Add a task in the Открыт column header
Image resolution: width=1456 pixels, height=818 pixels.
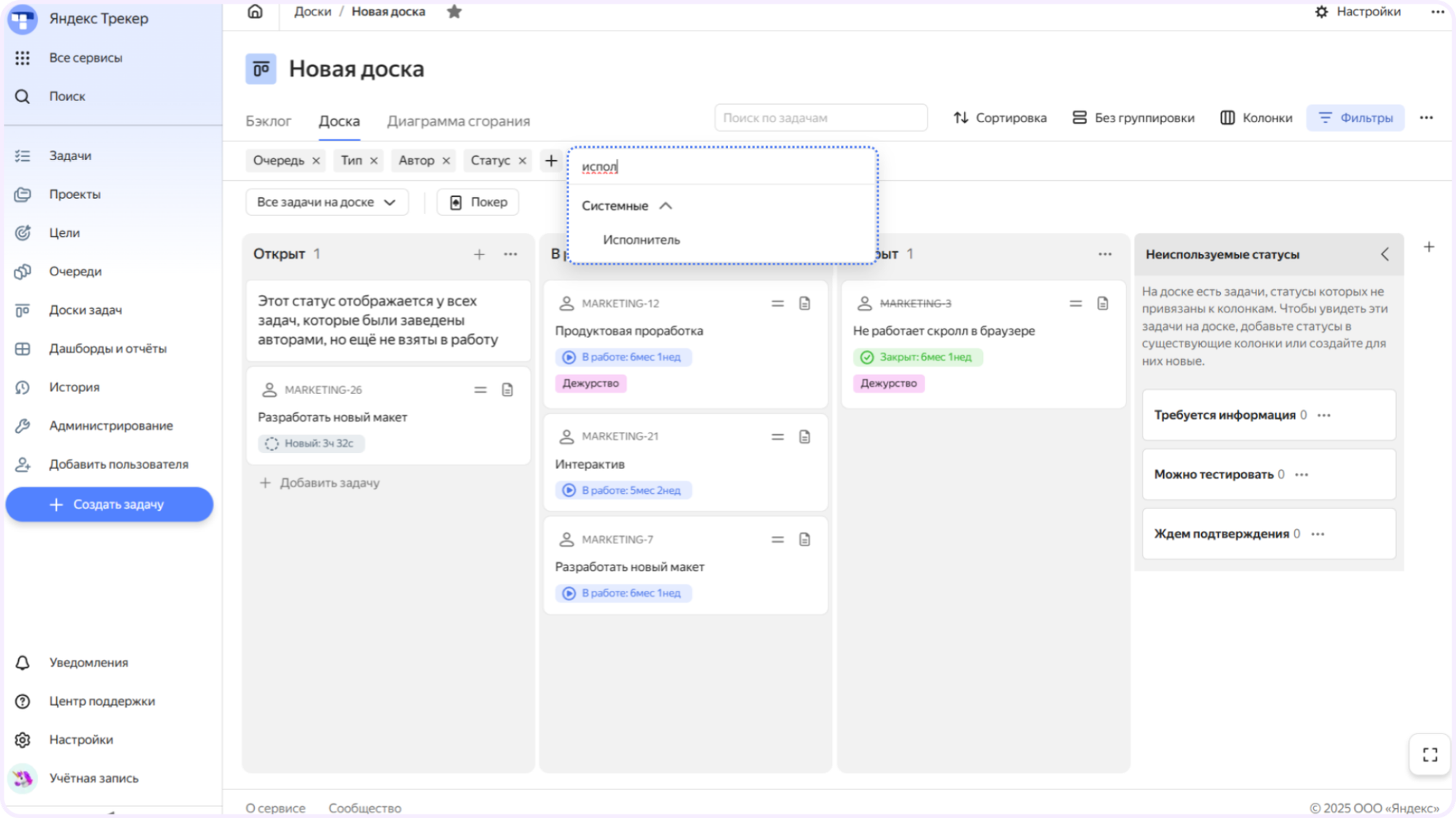(x=479, y=254)
